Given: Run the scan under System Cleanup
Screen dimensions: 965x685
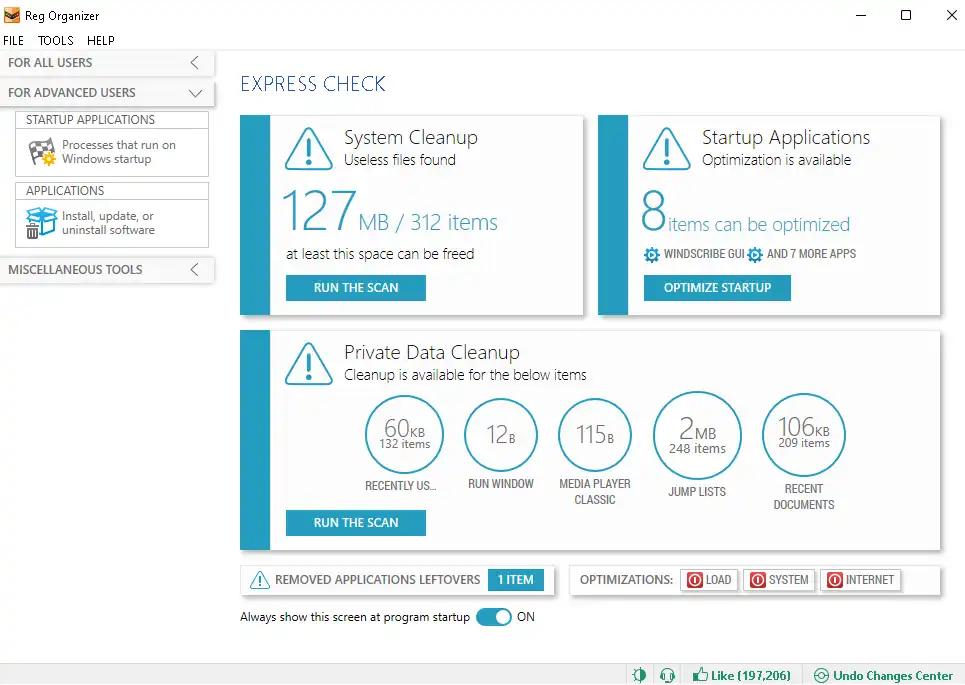Looking at the screenshot, I should point(356,288).
